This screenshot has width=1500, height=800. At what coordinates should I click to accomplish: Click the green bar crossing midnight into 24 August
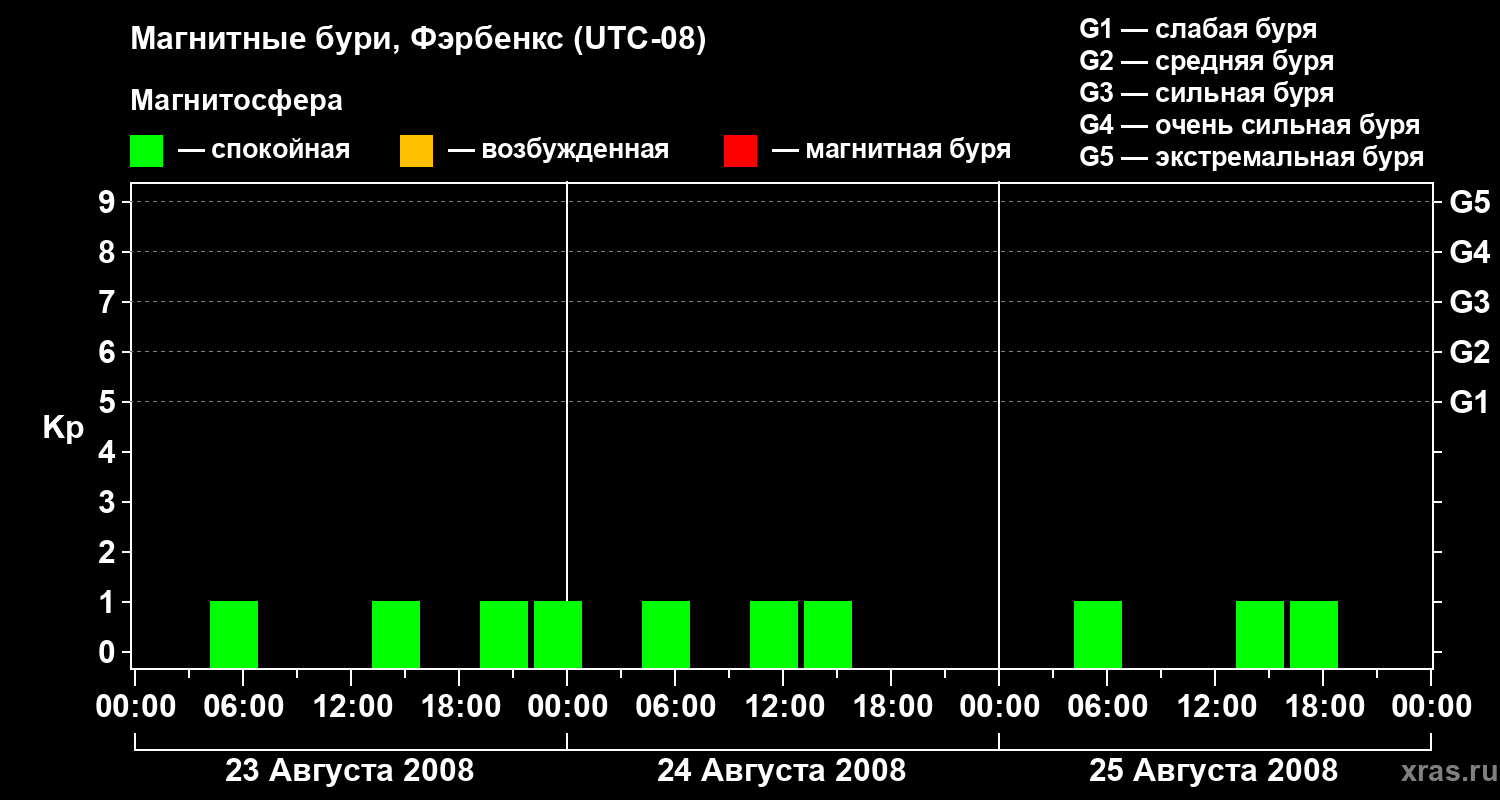click(x=558, y=634)
